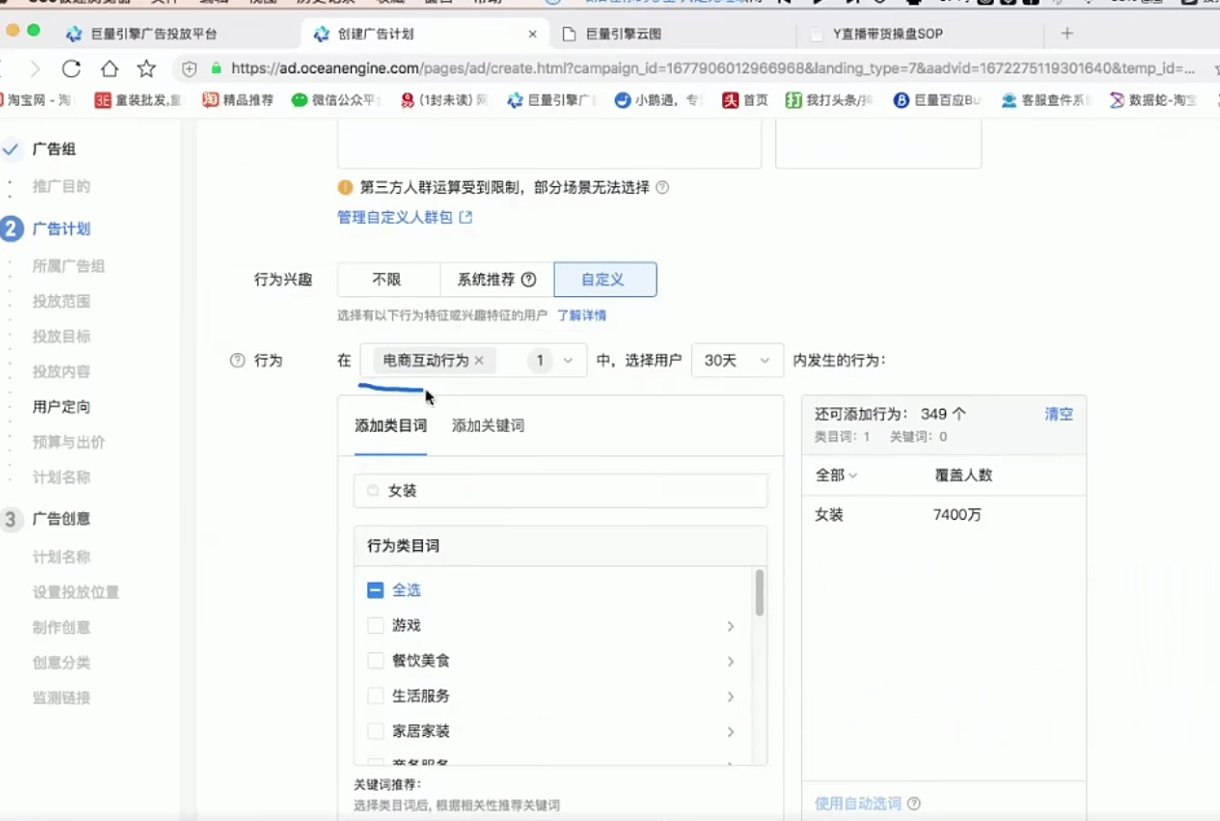Go to 预算与出价 in sidebar

[69, 442]
